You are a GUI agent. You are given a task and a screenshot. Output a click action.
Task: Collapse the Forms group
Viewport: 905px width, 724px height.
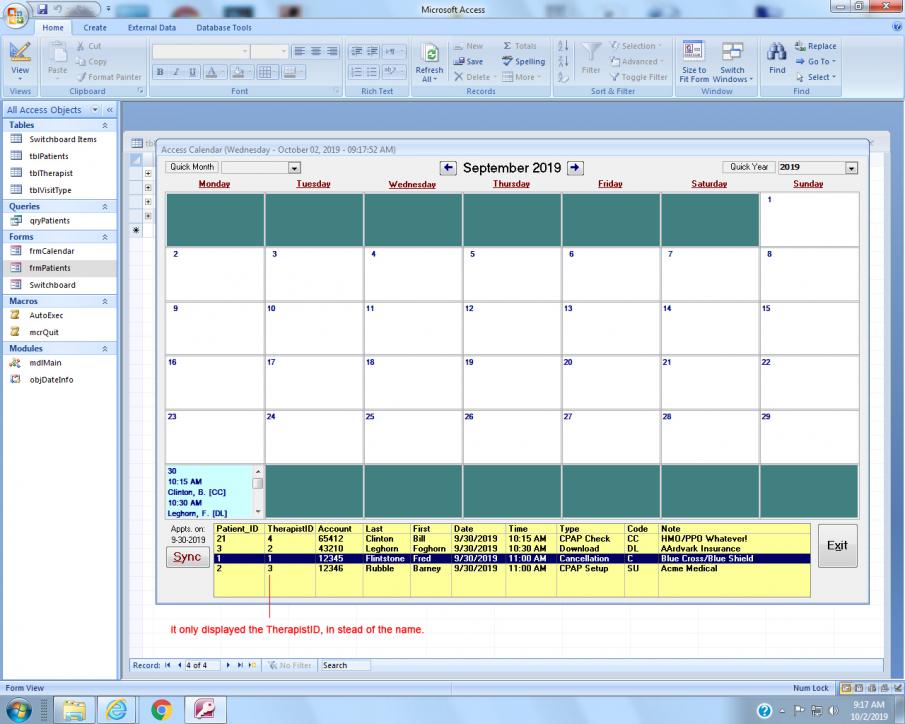[x=104, y=237]
